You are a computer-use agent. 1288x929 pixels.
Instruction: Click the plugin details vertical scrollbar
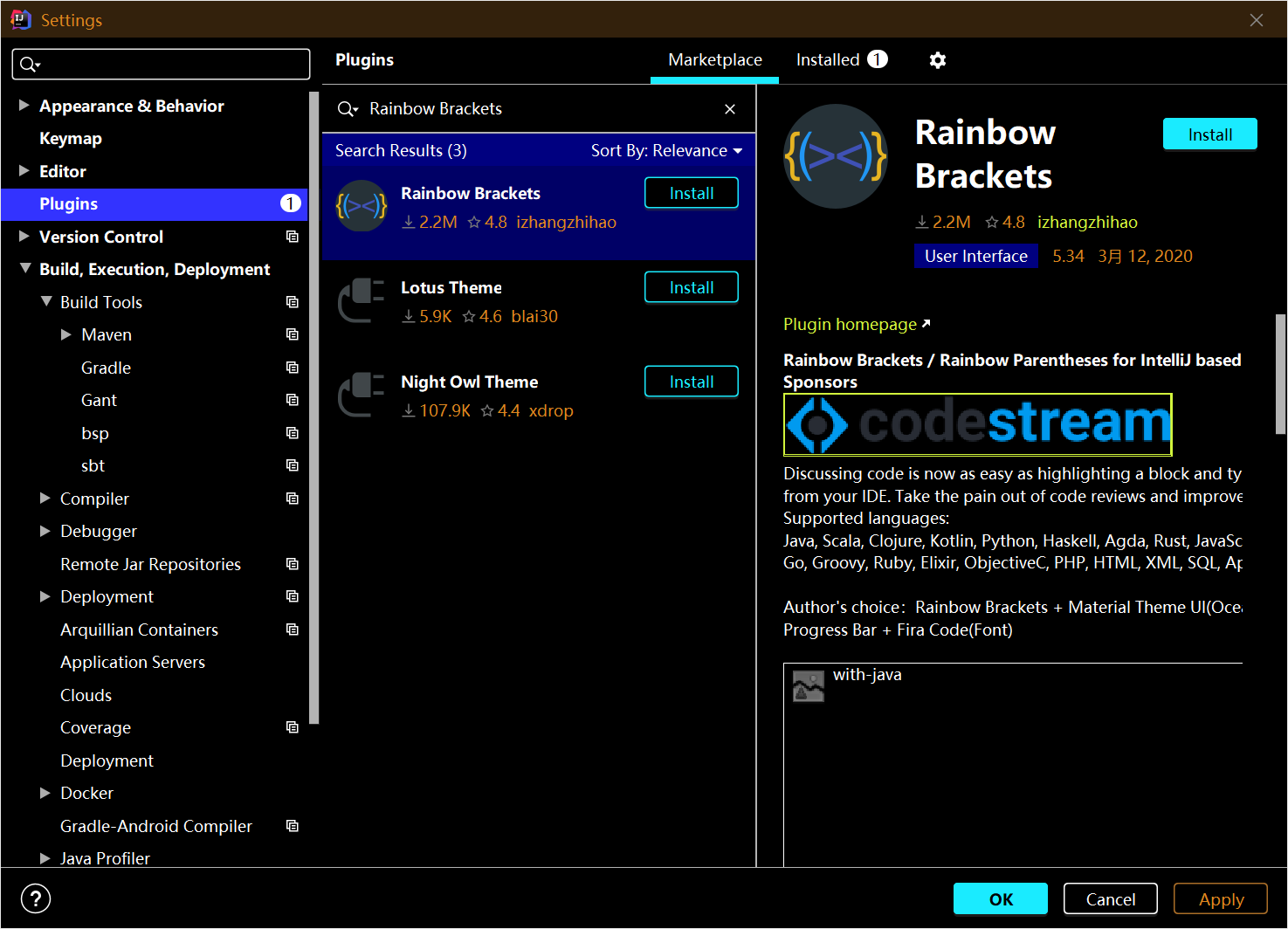[x=1280, y=374]
